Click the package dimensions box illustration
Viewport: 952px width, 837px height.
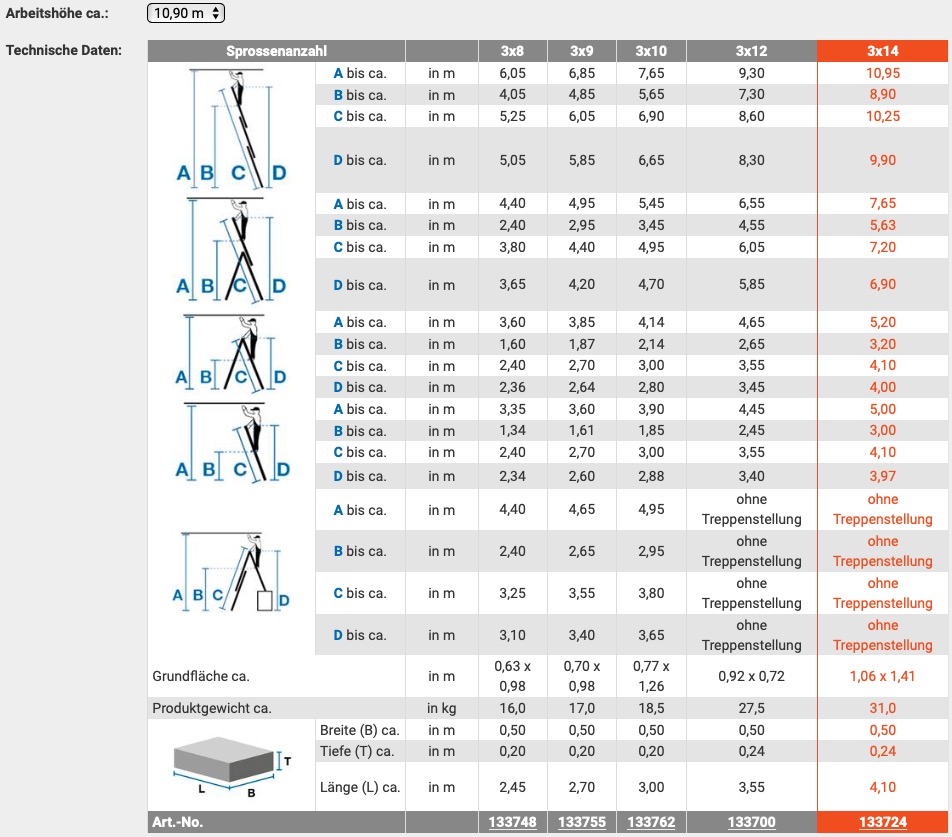pos(231,765)
